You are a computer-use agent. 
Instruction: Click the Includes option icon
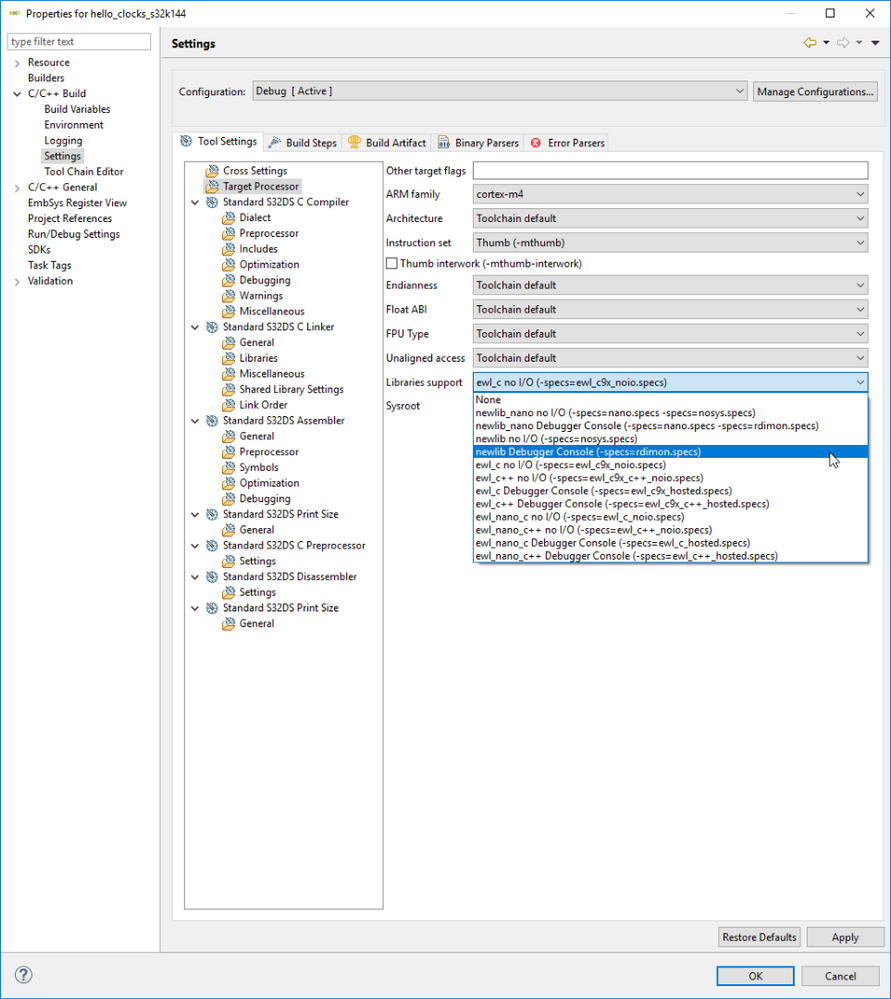229,249
